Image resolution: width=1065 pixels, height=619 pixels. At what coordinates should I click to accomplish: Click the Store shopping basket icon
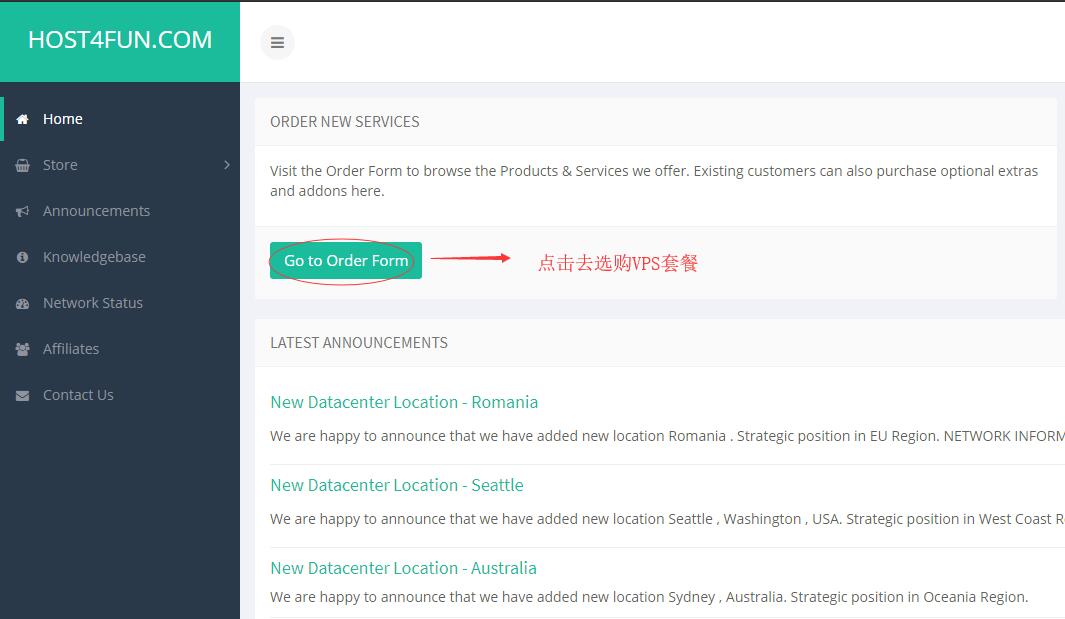21,164
